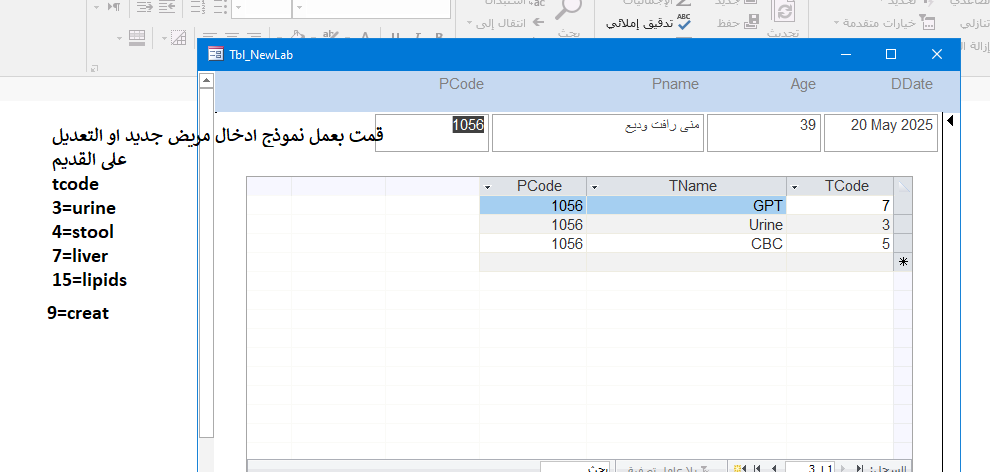Click row selector of the Urine row
This screenshot has height=472, width=990.
click(x=903, y=225)
